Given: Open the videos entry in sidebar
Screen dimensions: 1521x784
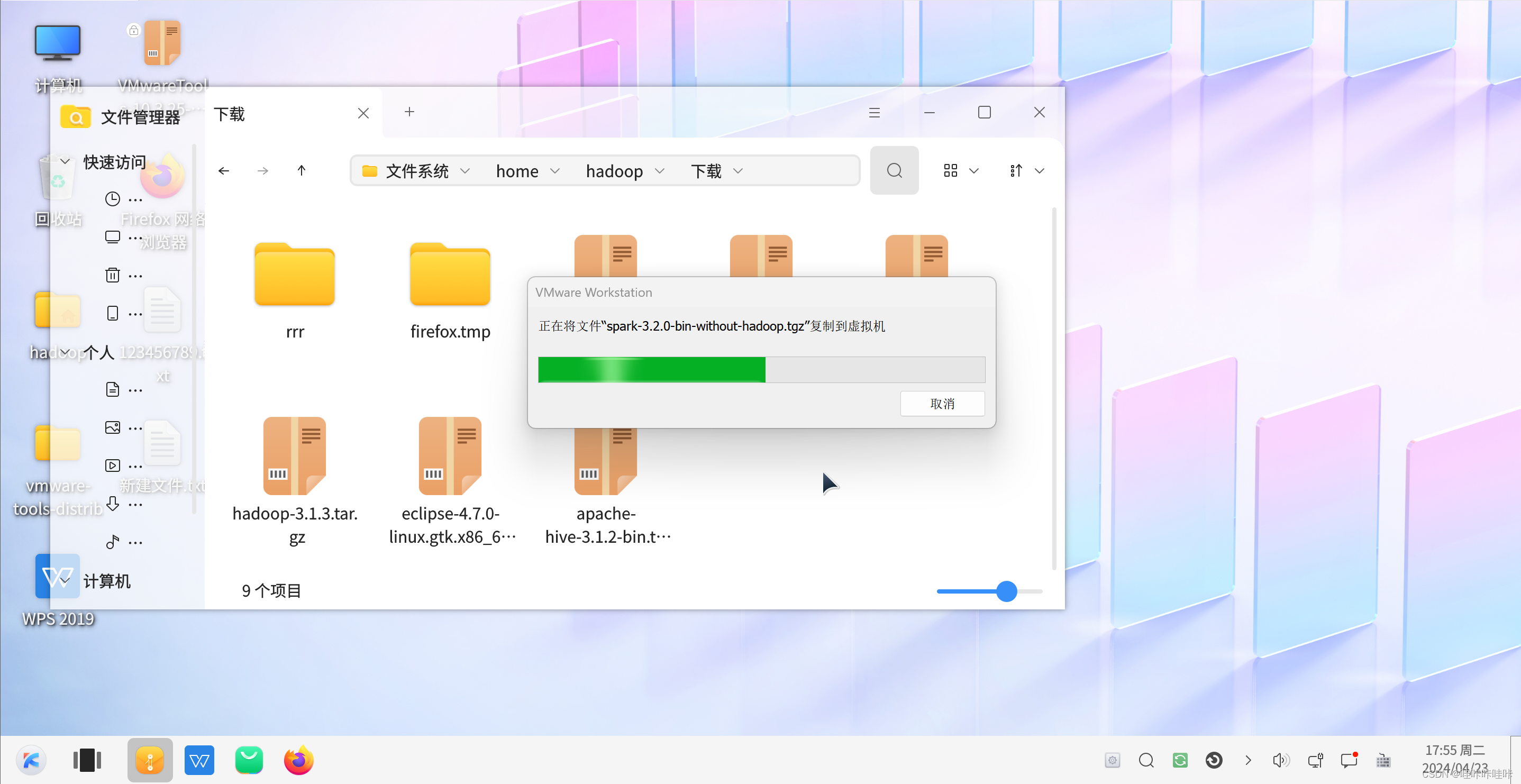Looking at the screenshot, I should pyautogui.click(x=113, y=465).
